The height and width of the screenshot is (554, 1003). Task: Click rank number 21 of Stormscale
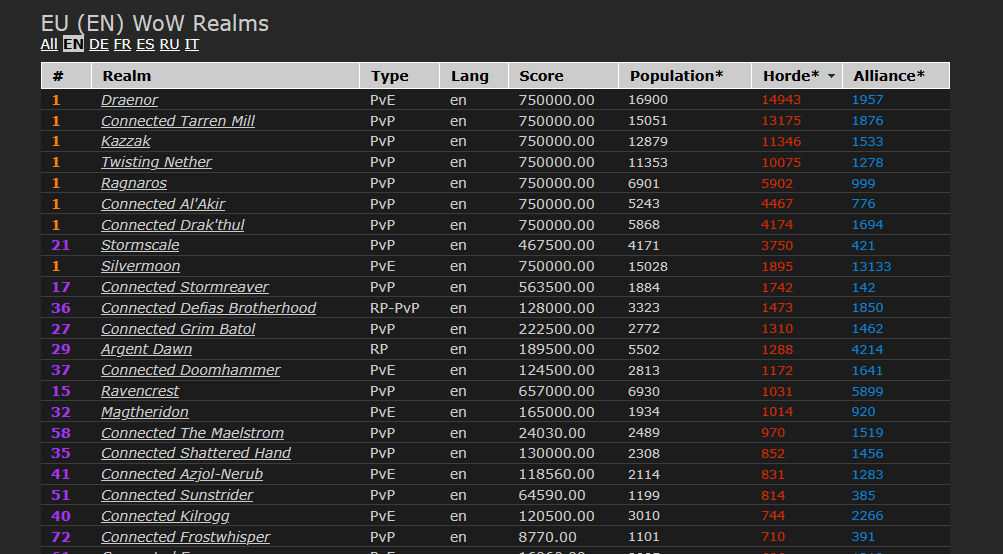pyautogui.click(x=61, y=245)
